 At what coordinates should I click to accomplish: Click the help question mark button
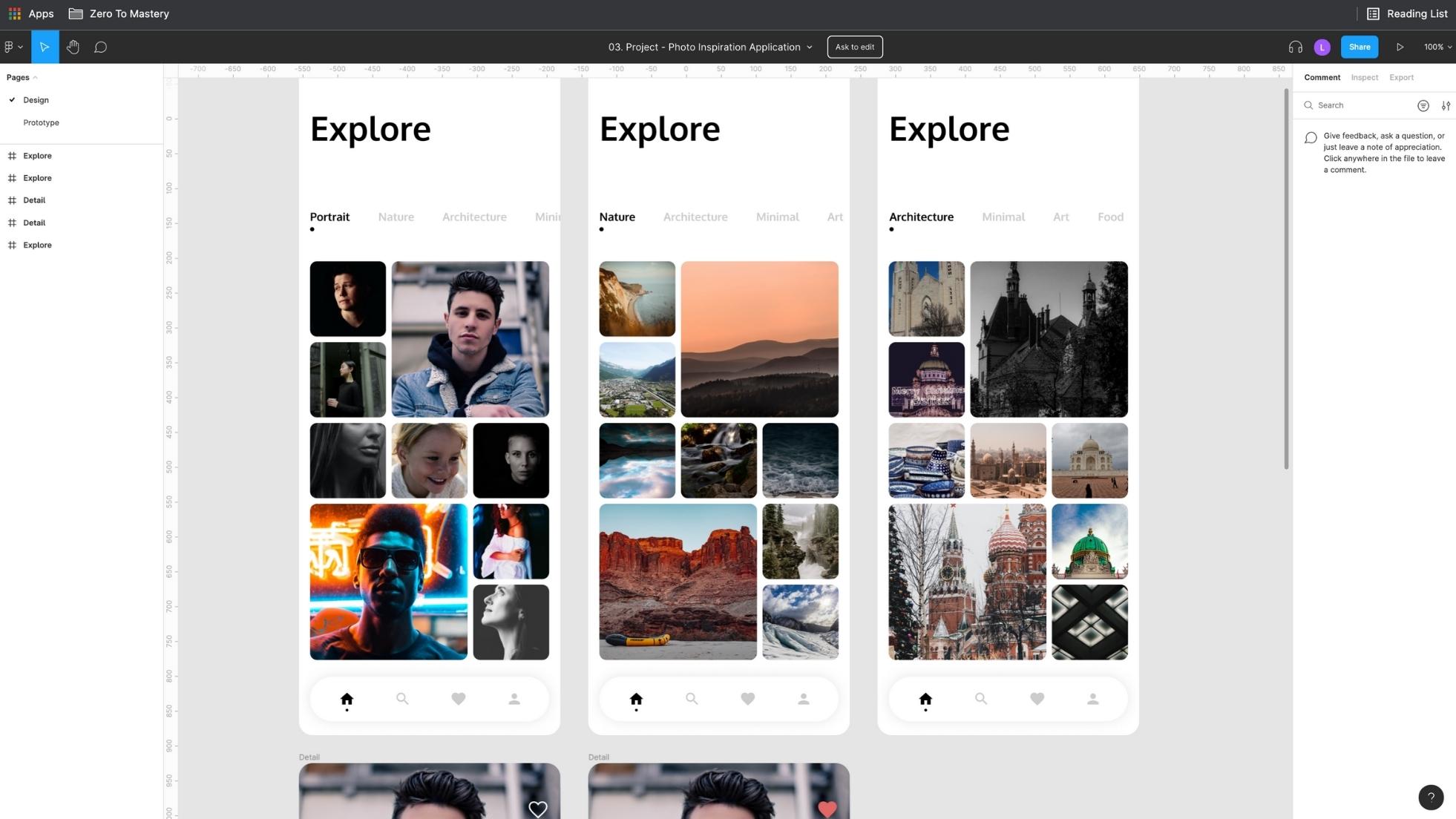1430,797
